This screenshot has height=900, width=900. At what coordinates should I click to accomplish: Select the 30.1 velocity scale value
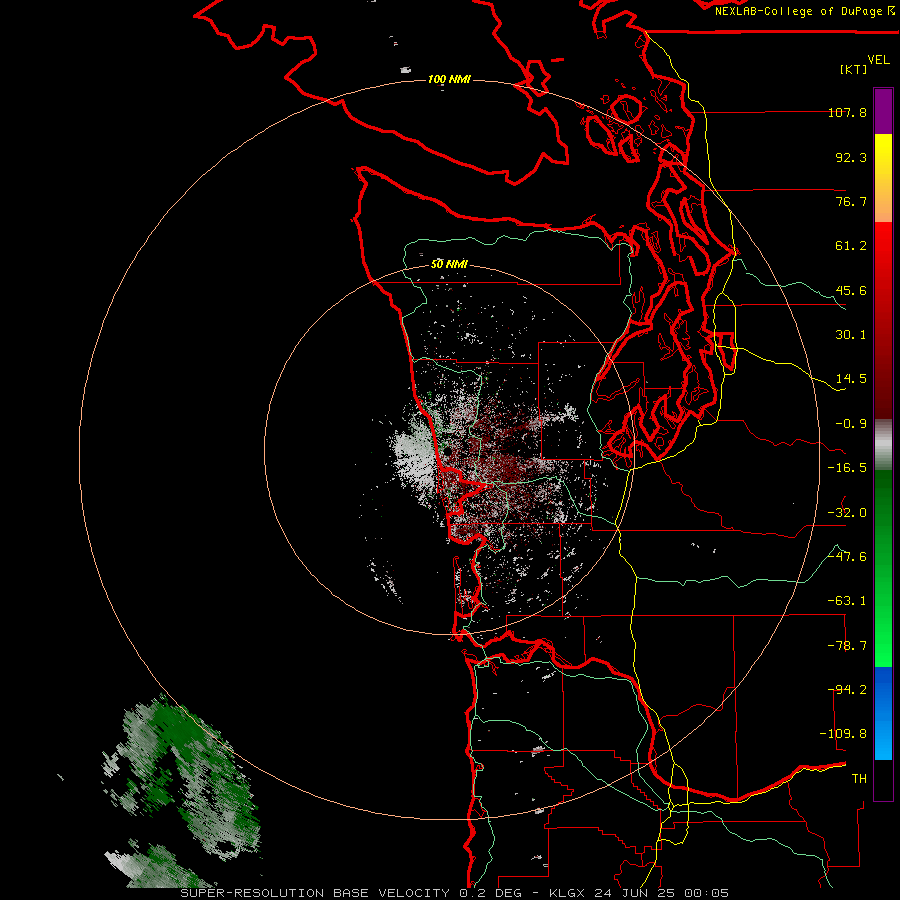851,335
